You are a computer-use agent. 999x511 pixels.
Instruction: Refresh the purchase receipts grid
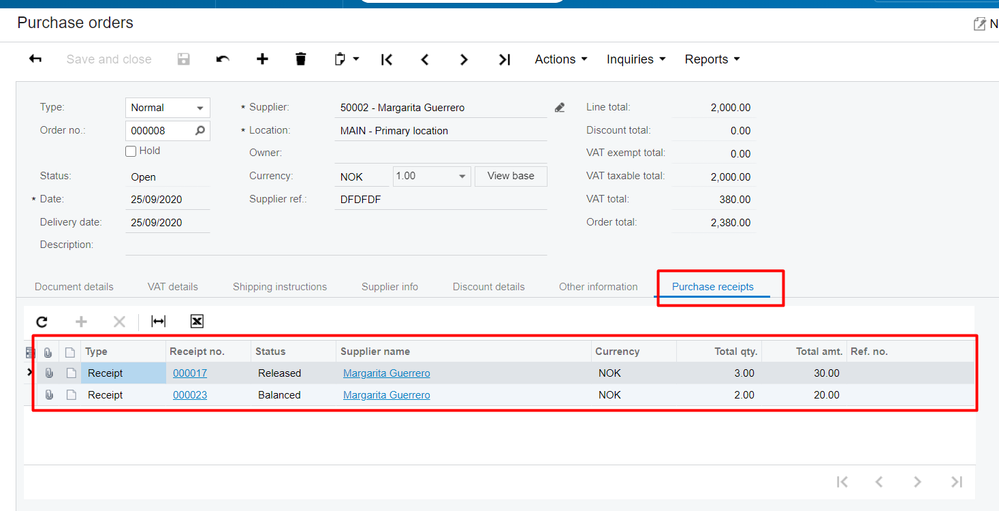[42, 321]
